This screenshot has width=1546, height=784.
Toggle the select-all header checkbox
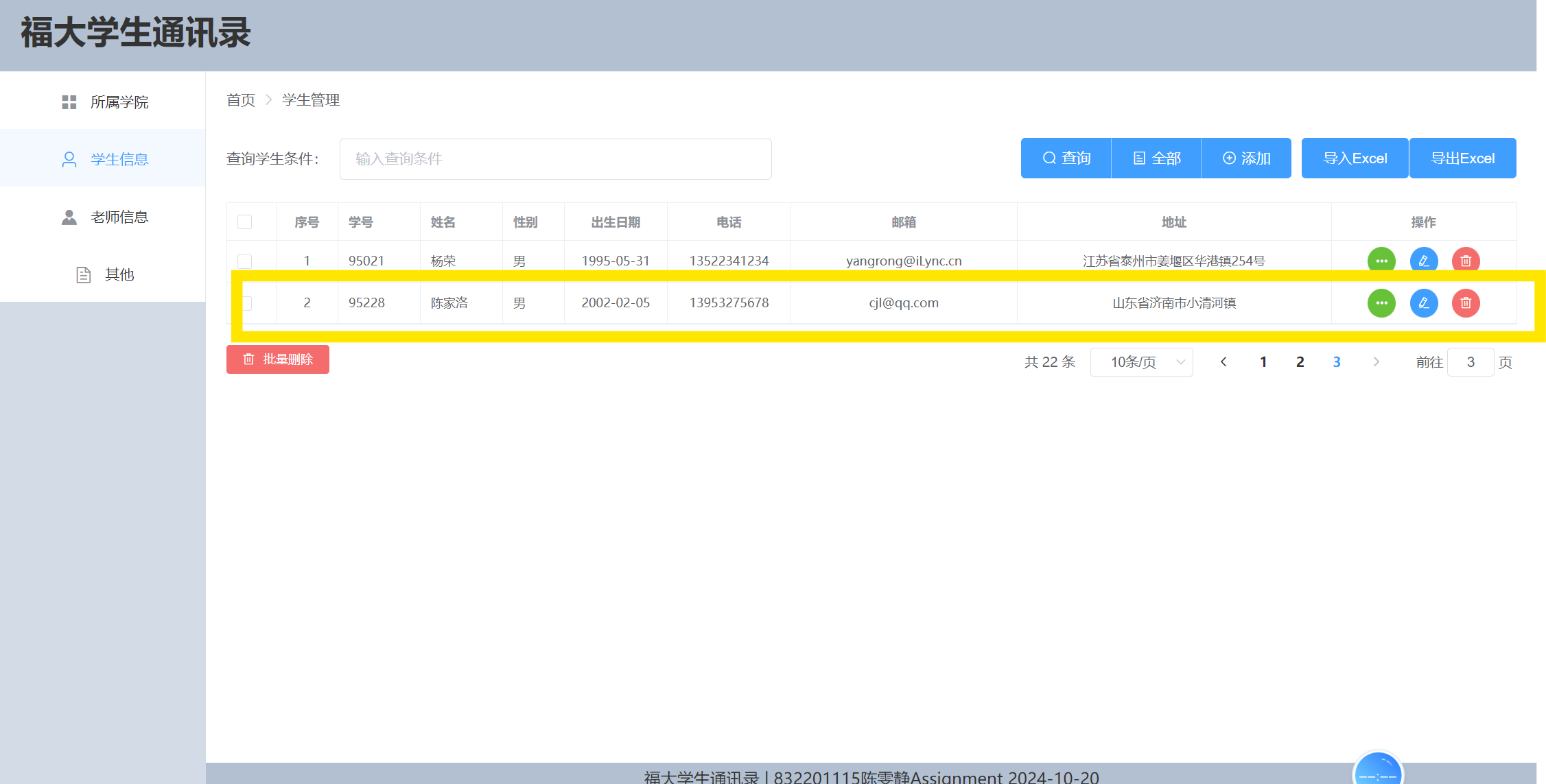[x=244, y=222]
